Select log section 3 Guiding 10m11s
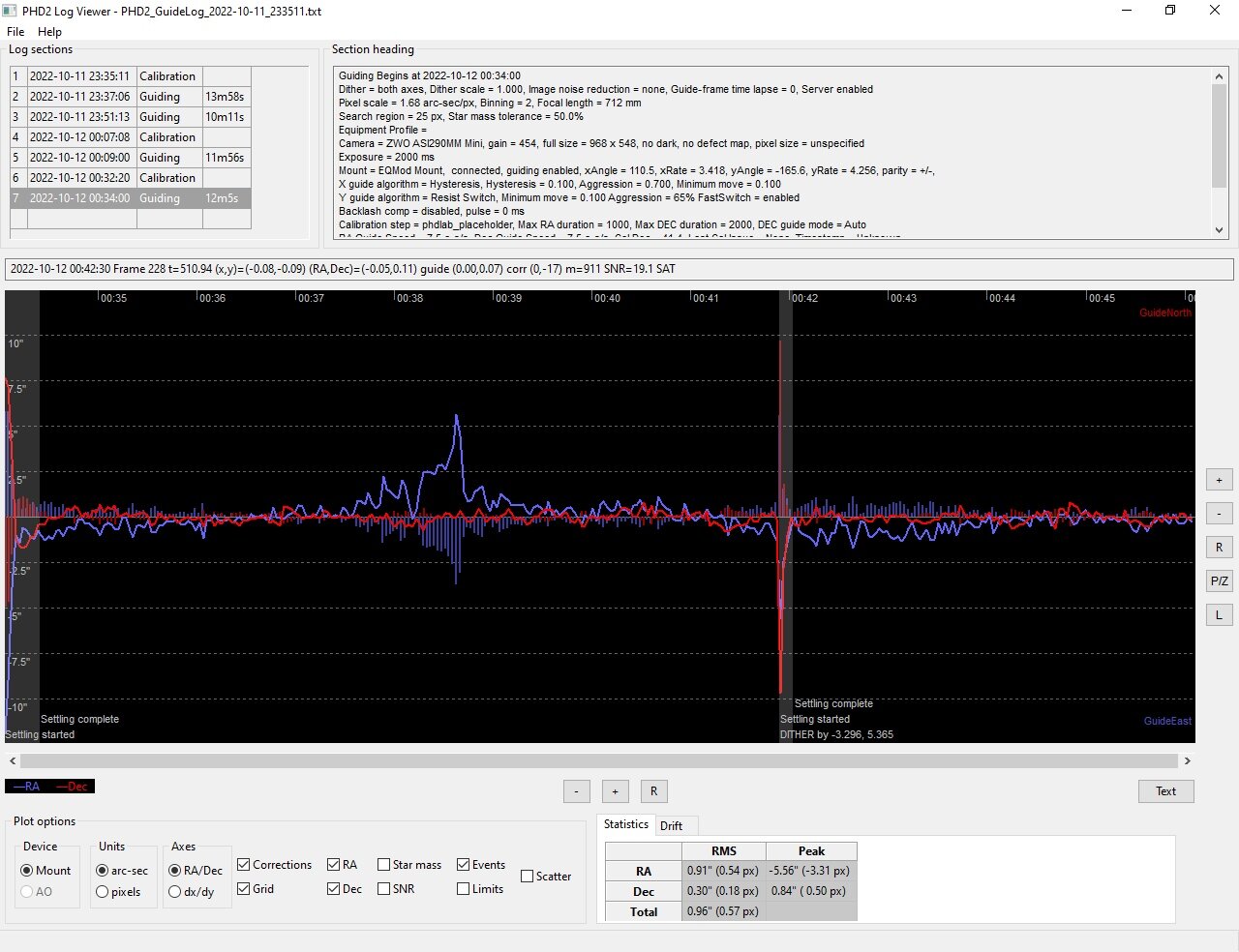 click(131, 117)
